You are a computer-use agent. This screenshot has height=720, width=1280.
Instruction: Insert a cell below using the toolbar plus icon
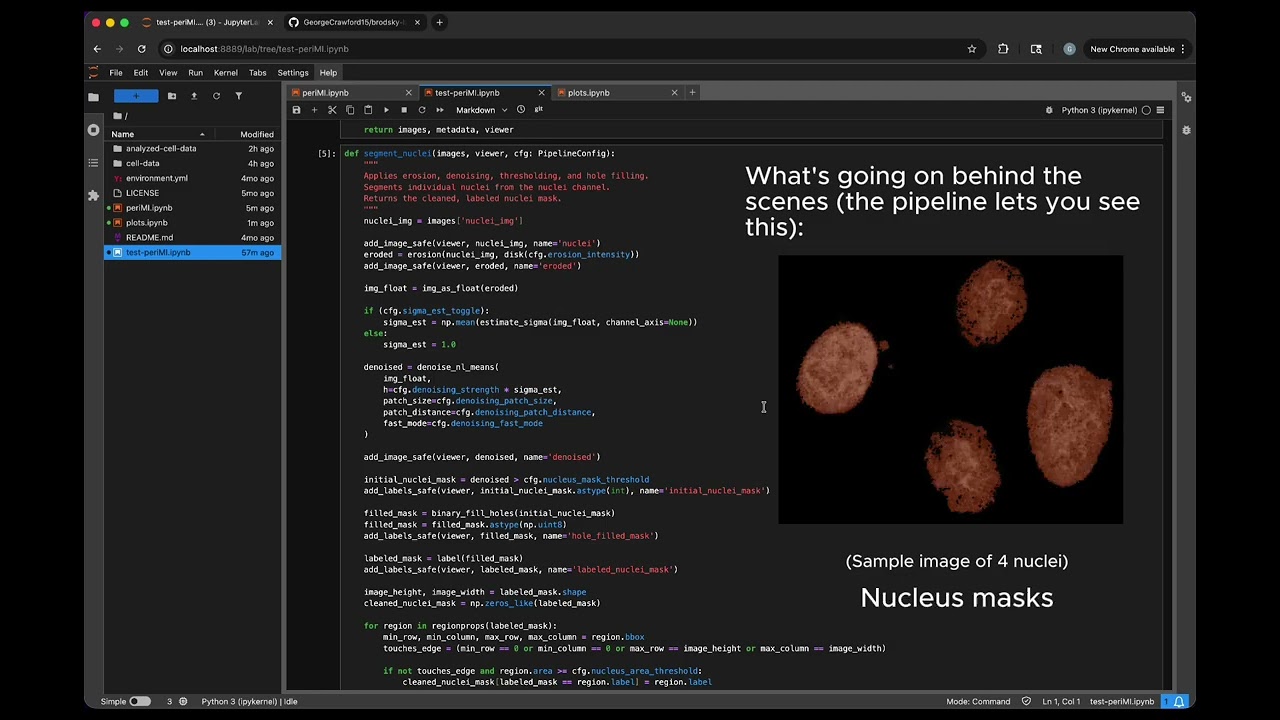coord(314,110)
